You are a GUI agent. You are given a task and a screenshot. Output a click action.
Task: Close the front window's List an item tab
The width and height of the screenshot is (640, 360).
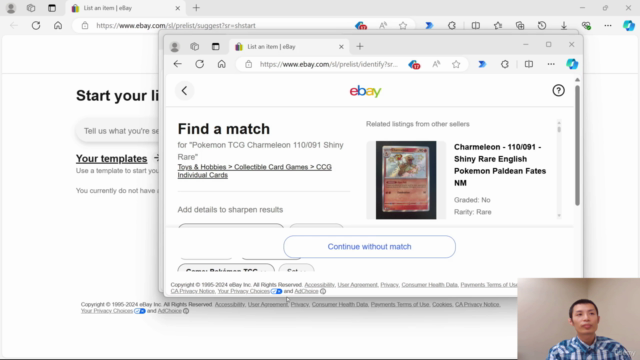coord(341,47)
